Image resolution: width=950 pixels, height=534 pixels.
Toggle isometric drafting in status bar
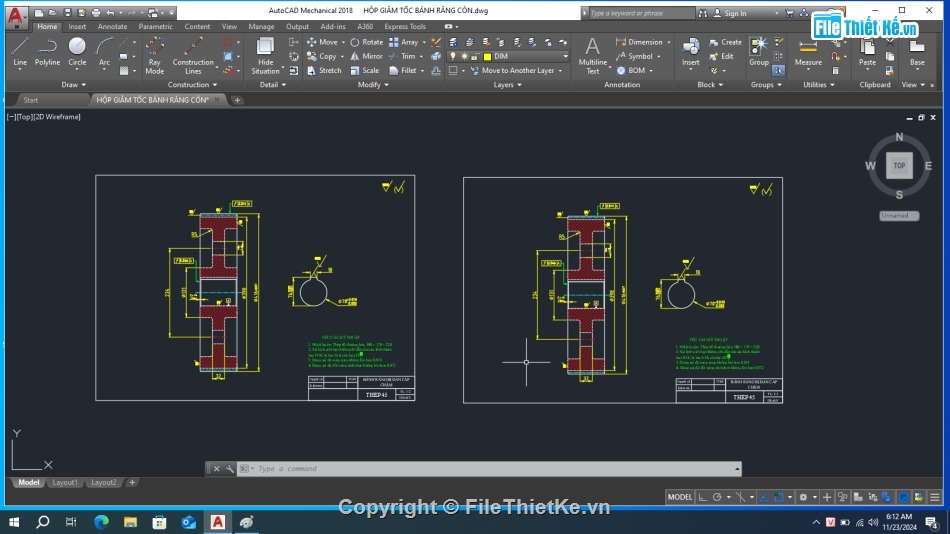[x=740, y=497]
